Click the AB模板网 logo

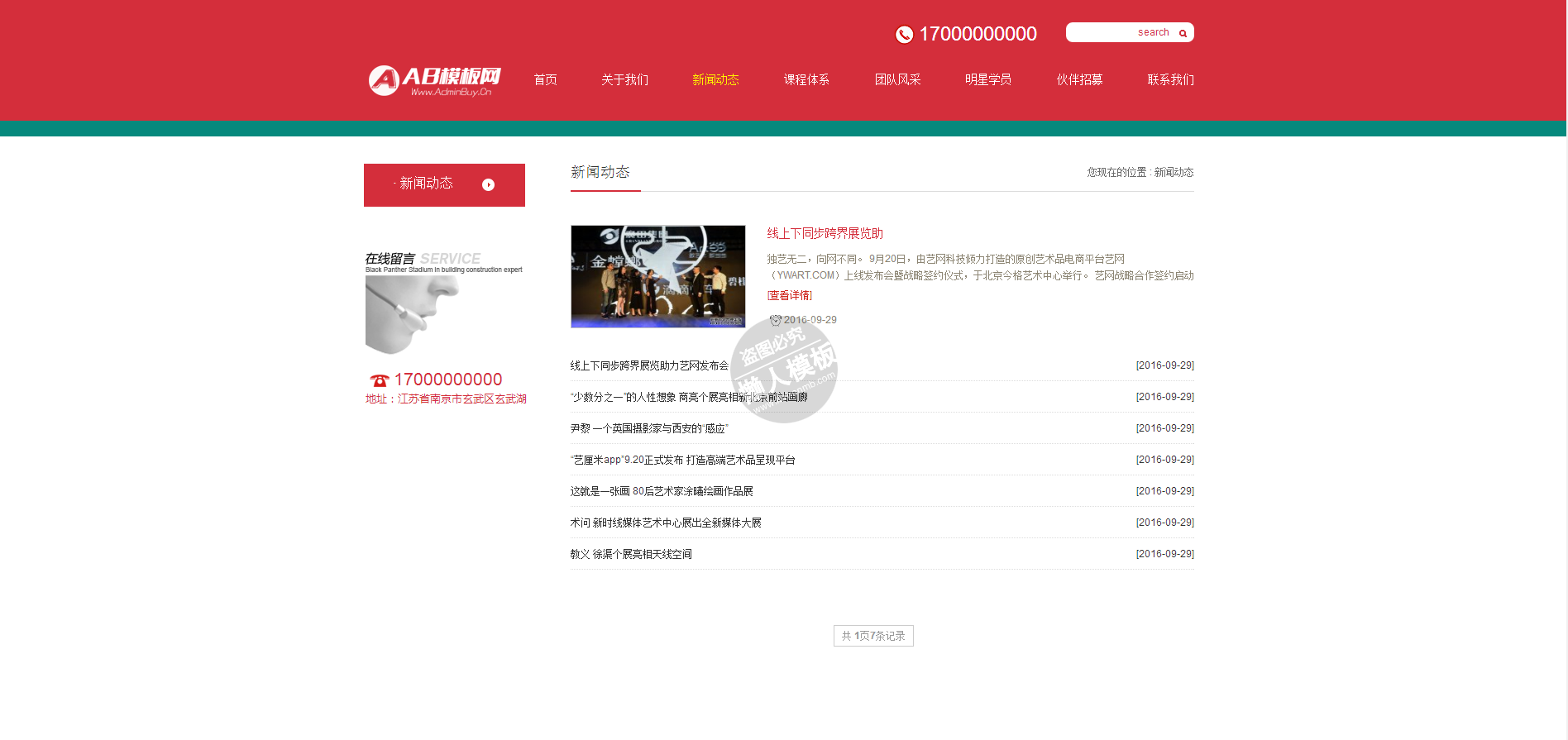[434, 80]
